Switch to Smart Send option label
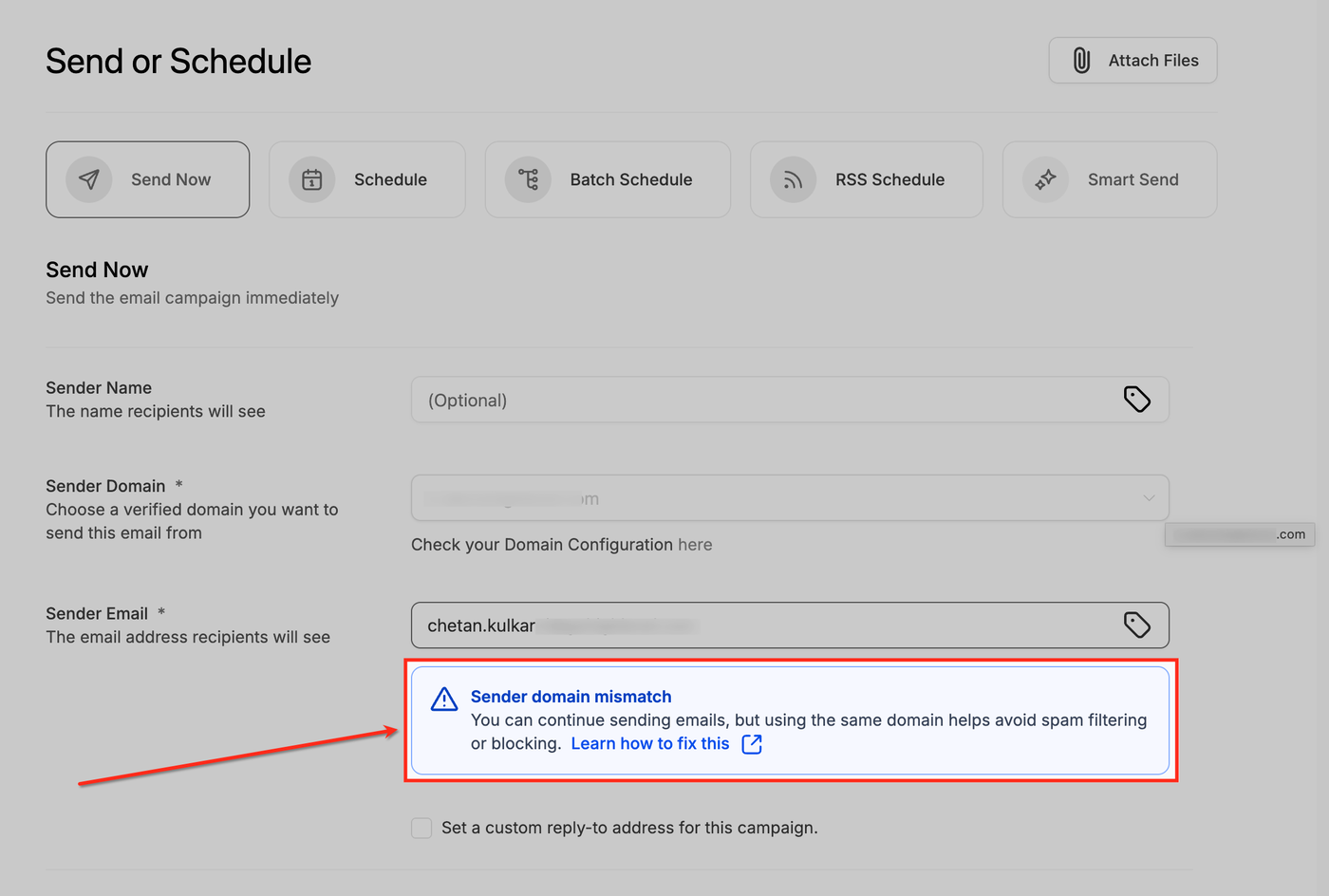The height and width of the screenshot is (896, 1329). point(1132,179)
